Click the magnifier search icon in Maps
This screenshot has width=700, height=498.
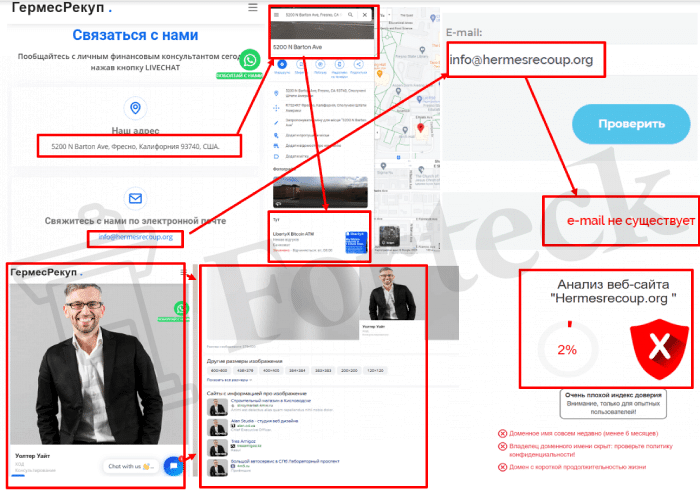tap(350, 15)
